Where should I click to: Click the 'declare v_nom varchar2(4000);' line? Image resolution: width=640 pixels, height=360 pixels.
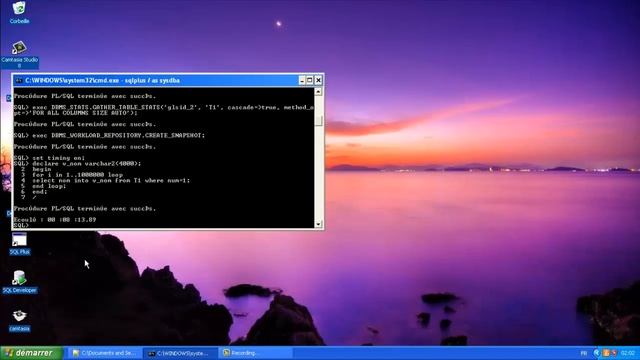(78, 163)
